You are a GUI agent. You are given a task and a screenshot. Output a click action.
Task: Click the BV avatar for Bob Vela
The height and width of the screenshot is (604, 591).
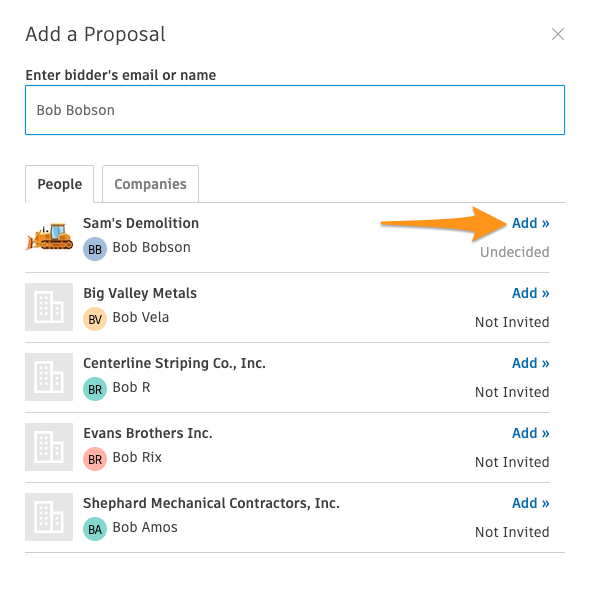95,319
